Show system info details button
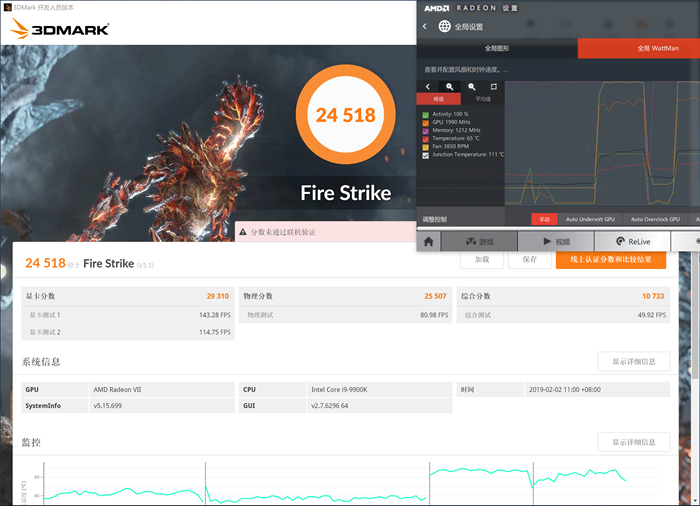 633,361
